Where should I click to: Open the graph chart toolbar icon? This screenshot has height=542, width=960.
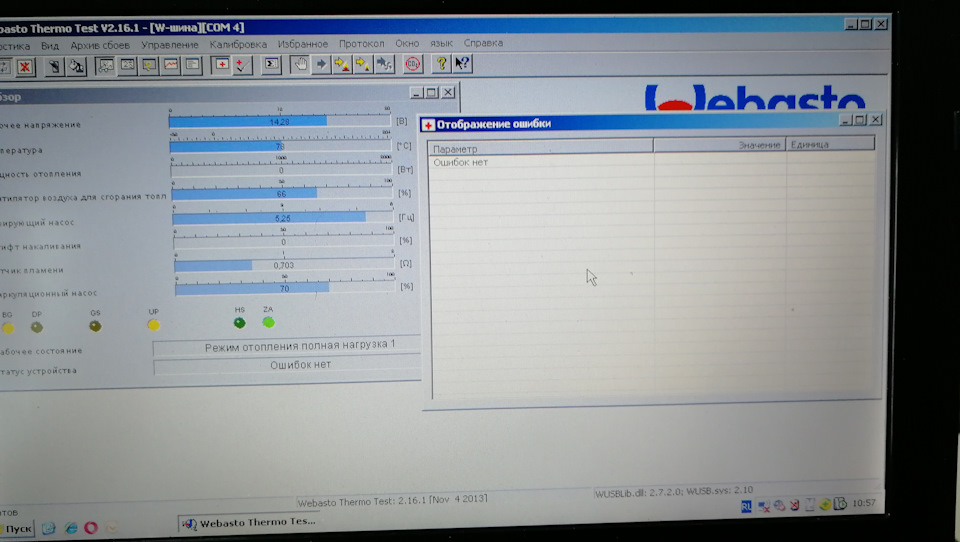[171, 65]
